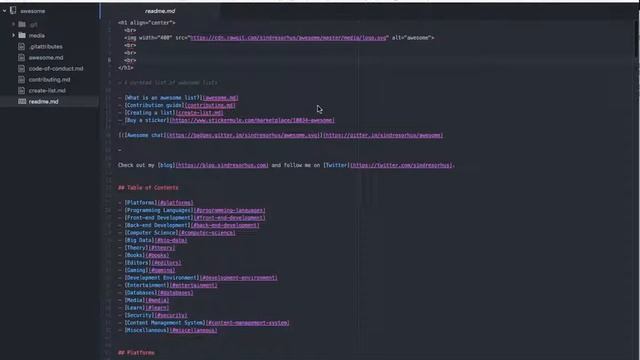This screenshot has width=640, height=360.
Task: Click the '[What is an awesome list?]' text
Action: 163,98
